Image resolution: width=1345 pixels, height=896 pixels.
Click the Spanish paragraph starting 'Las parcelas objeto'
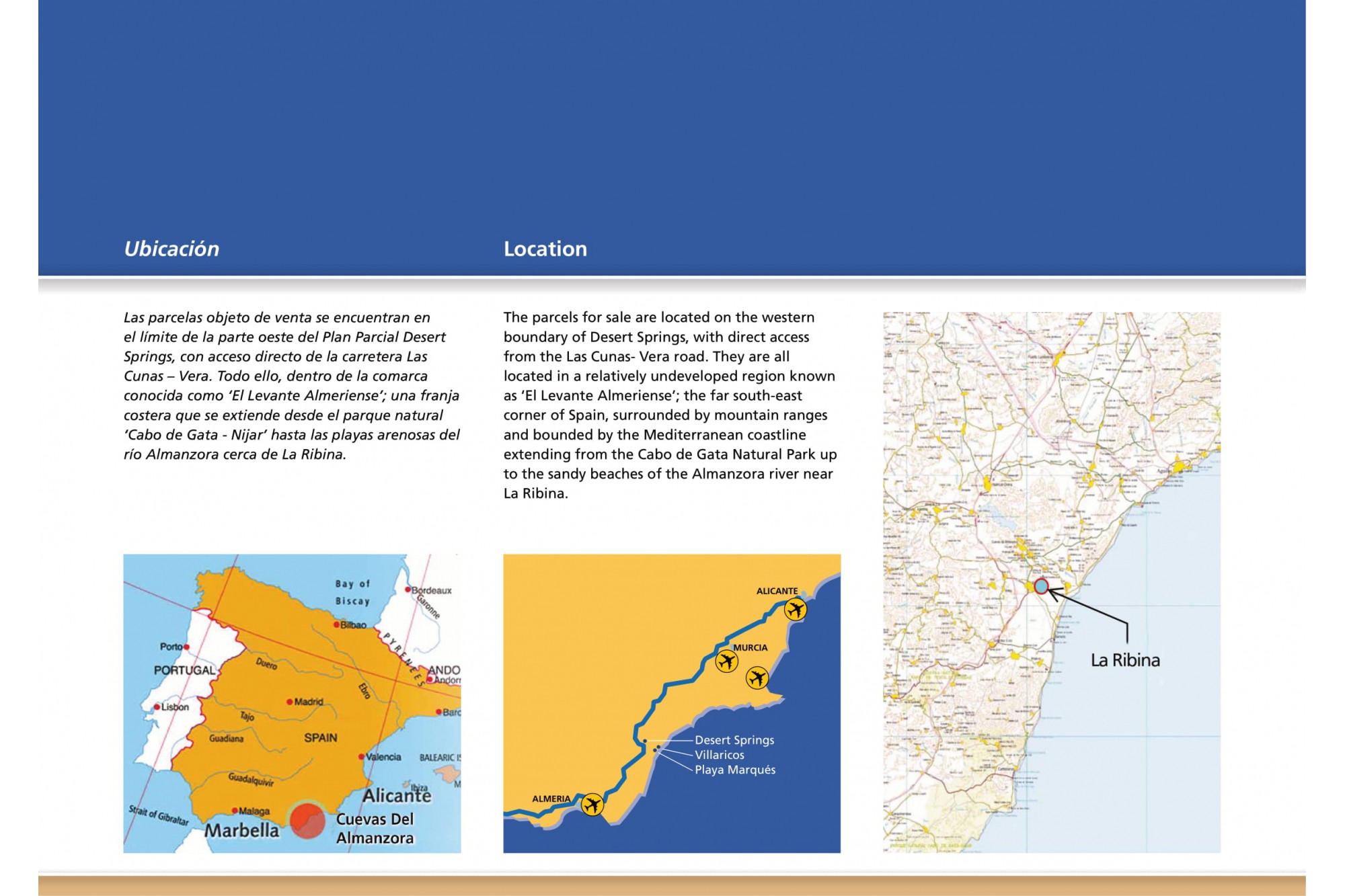tap(291, 386)
